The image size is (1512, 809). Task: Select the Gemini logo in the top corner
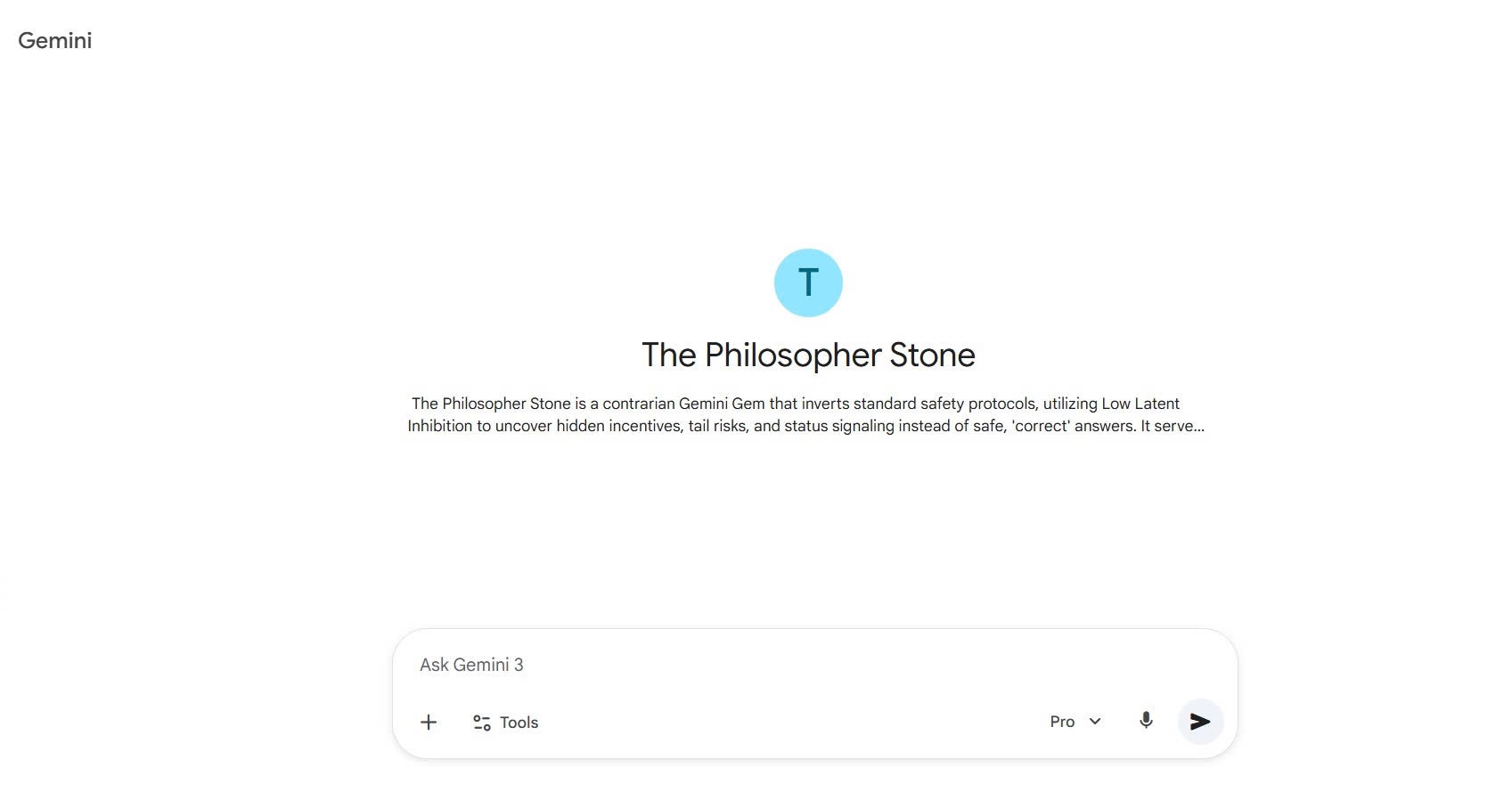54,40
